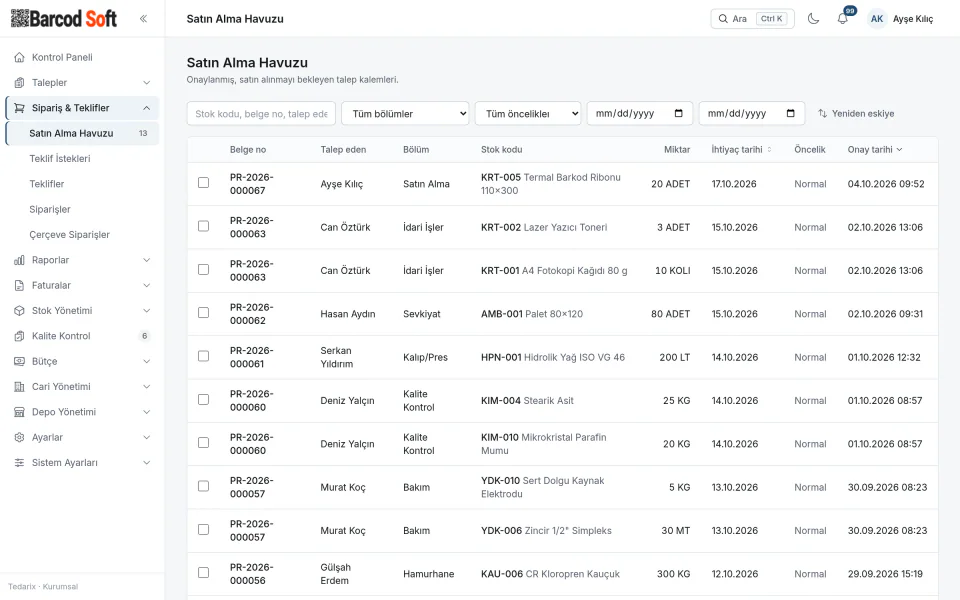Viewport: 960px width, 600px height.
Task: Expand the Stok Yönetimi menu chevron
Action: pyautogui.click(x=146, y=310)
